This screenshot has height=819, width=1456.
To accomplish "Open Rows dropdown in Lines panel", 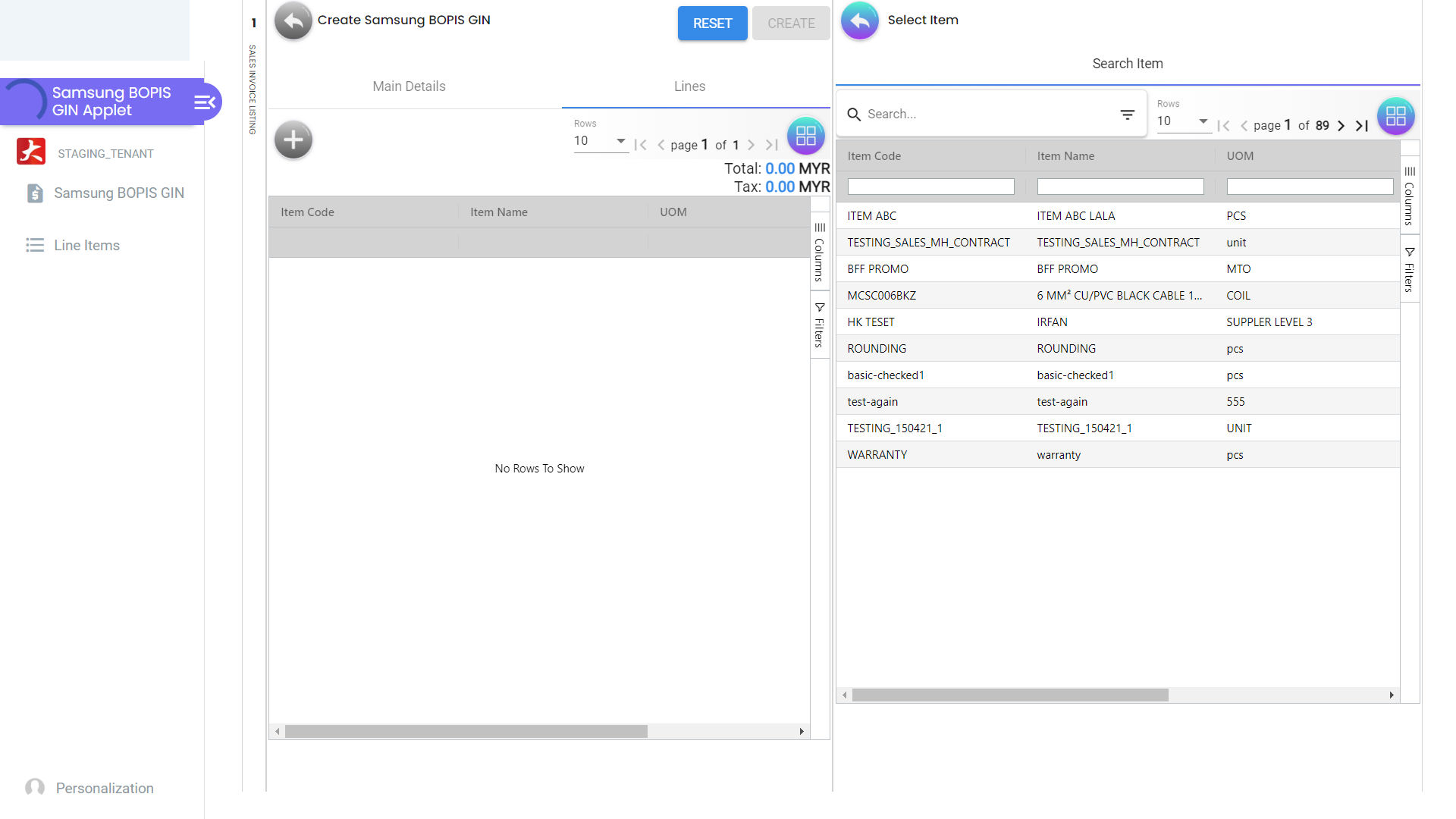I will [599, 141].
